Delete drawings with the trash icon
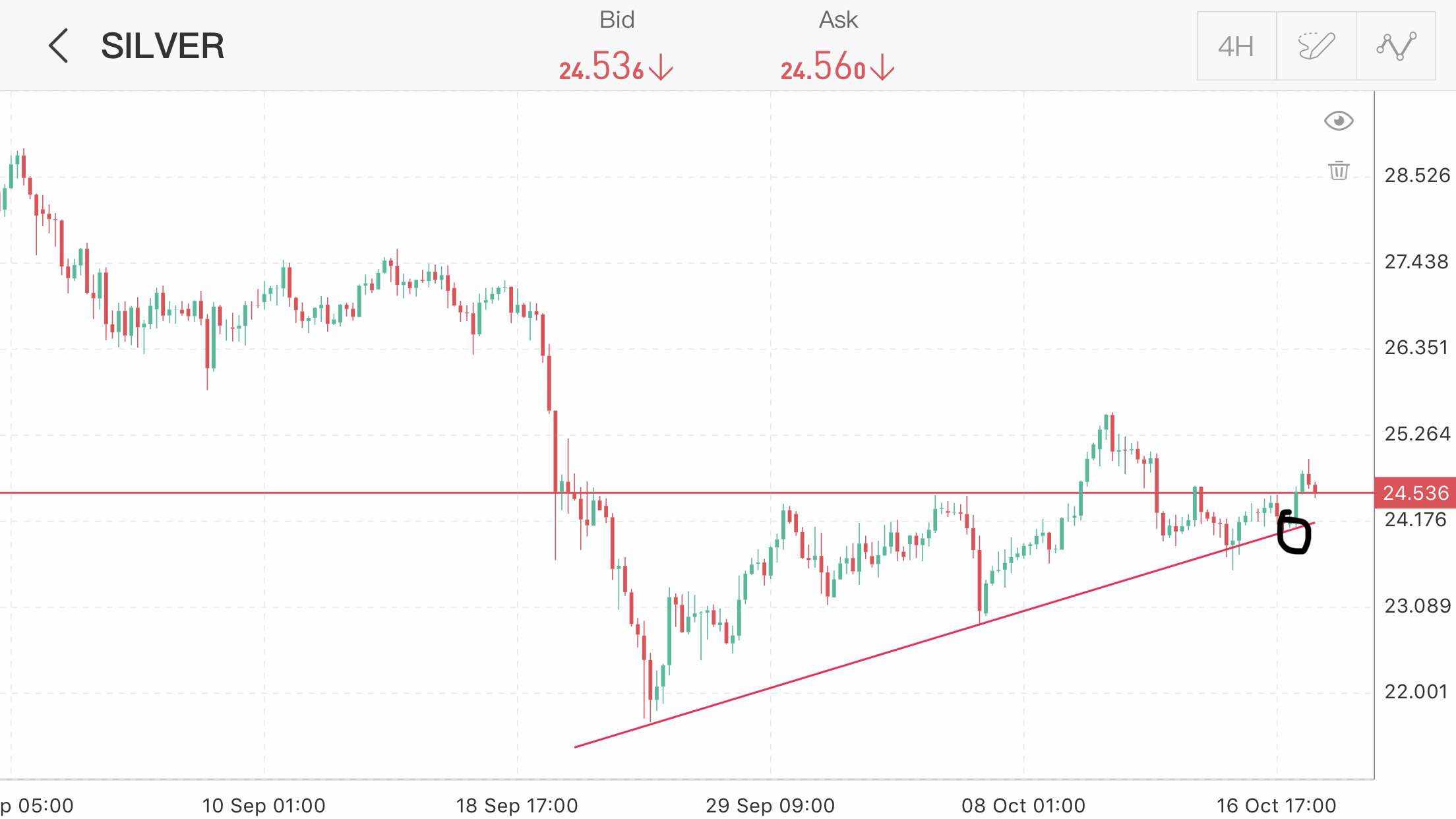Image resolution: width=1456 pixels, height=819 pixels. pyautogui.click(x=1339, y=170)
